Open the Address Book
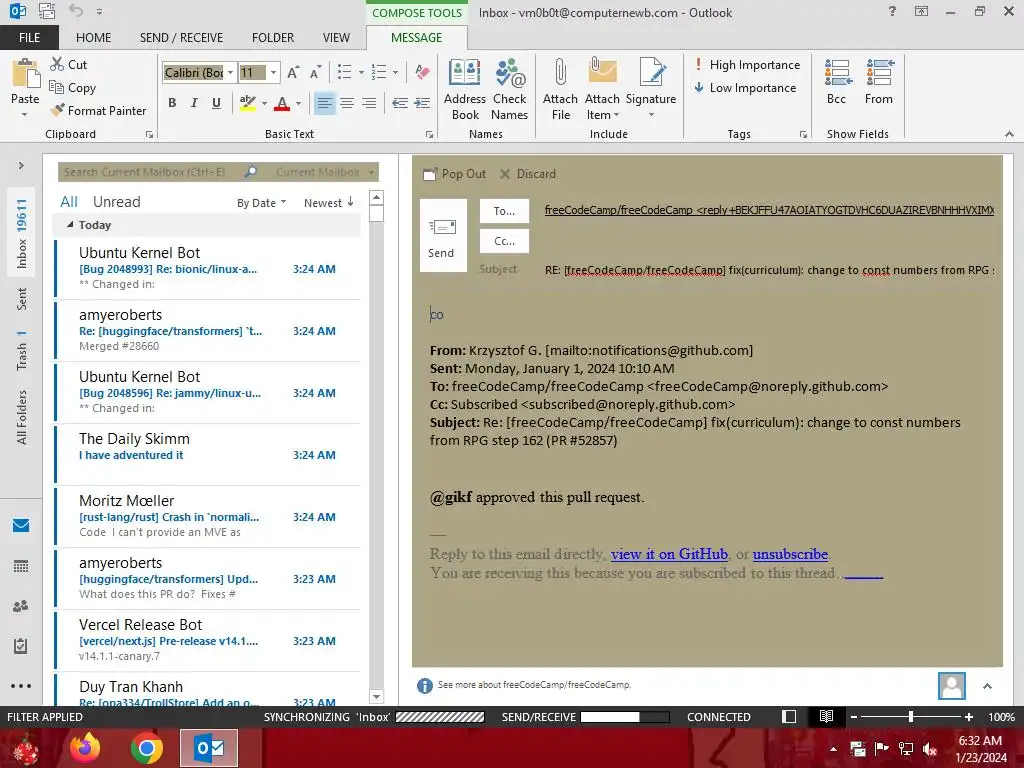This screenshot has width=1024, height=768. click(x=464, y=89)
